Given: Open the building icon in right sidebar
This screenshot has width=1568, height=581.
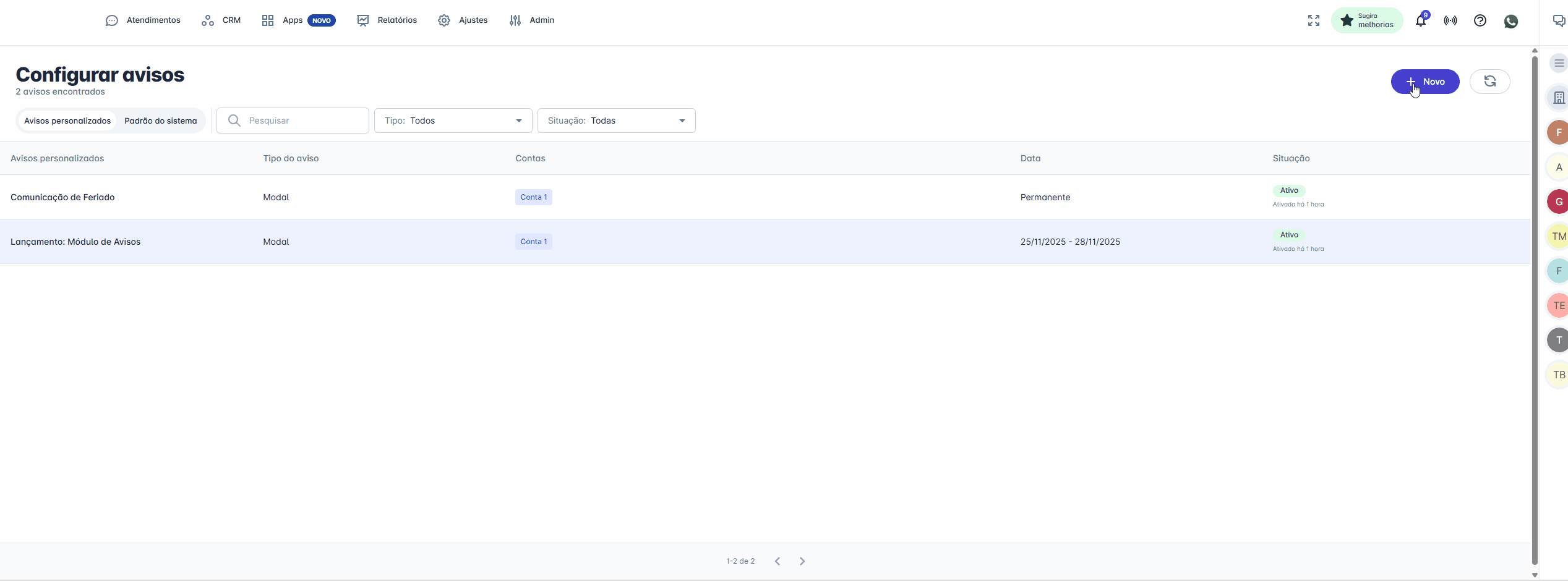Looking at the screenshot, I should coord(1559,98).
